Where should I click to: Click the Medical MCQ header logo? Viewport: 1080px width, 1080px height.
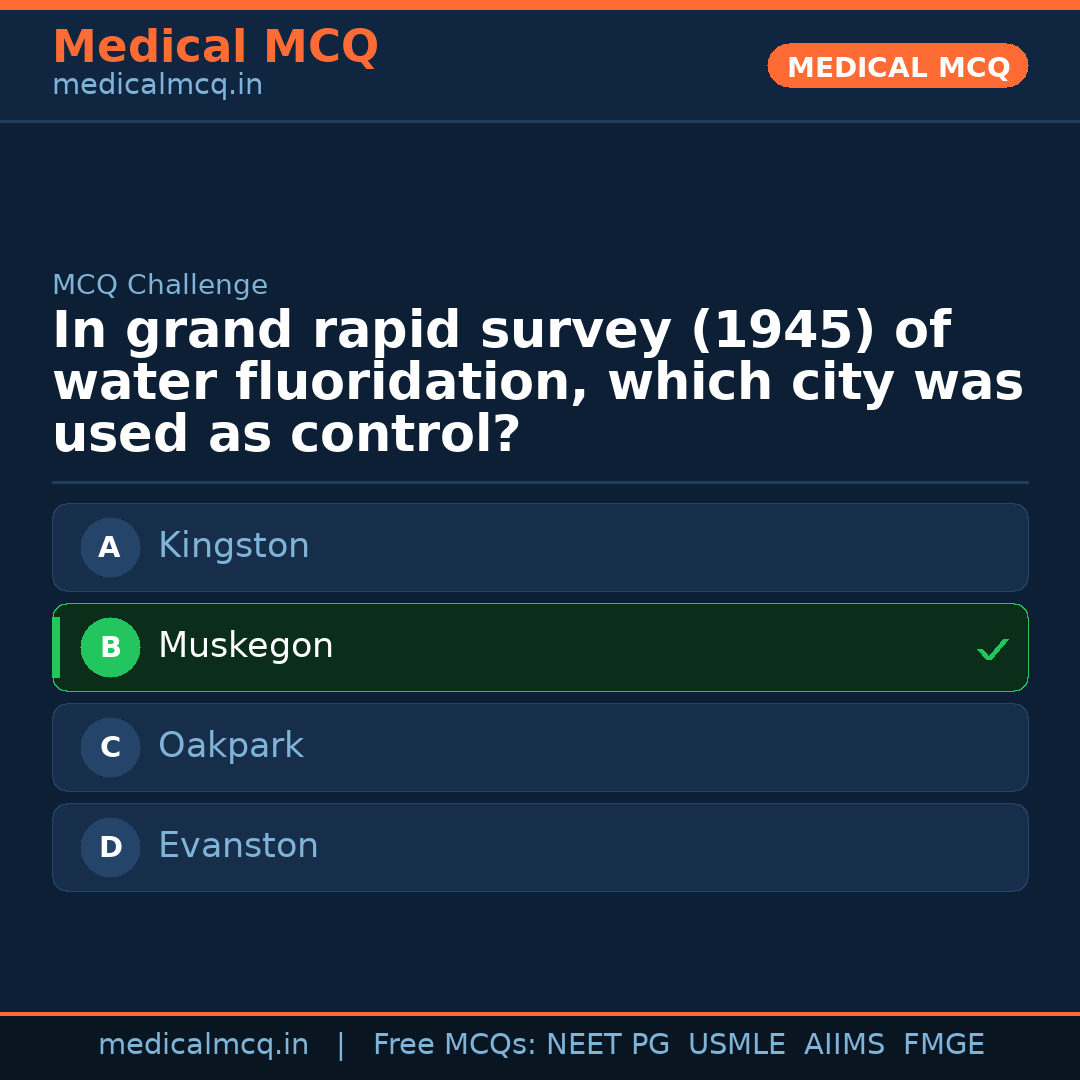pos(215,47)
